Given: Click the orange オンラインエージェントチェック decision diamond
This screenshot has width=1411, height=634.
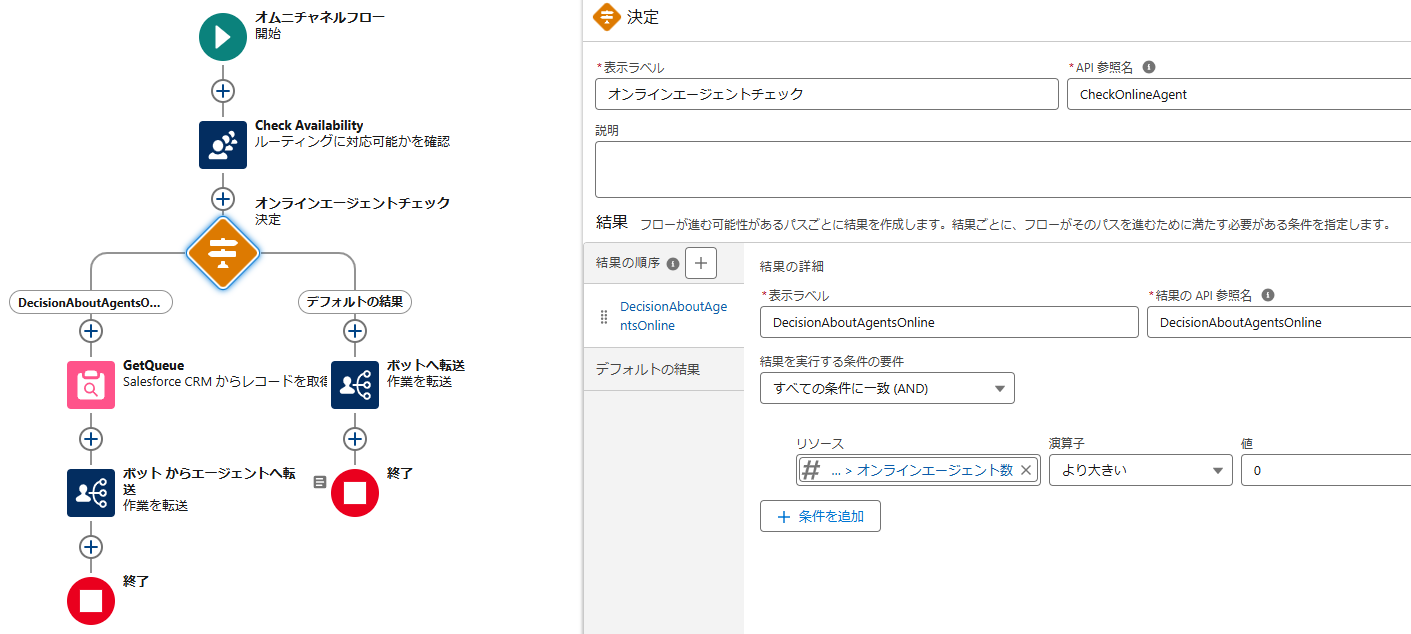Looking at the screenshot, I should [222, 254].
